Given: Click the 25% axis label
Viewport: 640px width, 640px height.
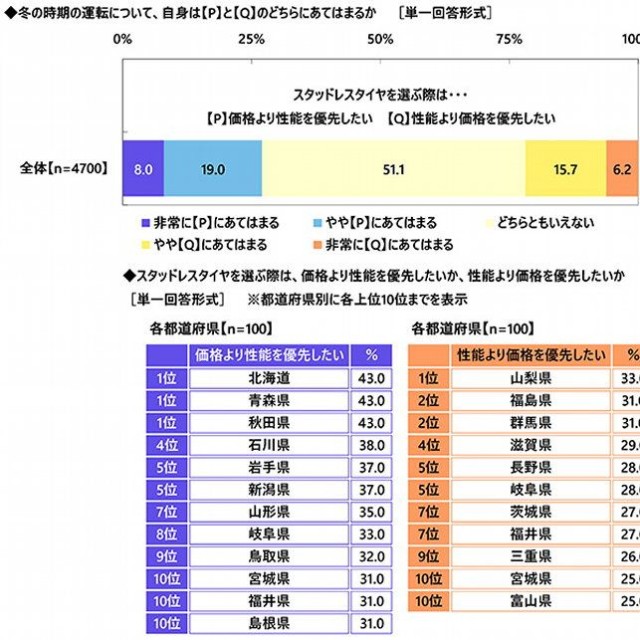Looking at the screenshot, I should [251, 39].
